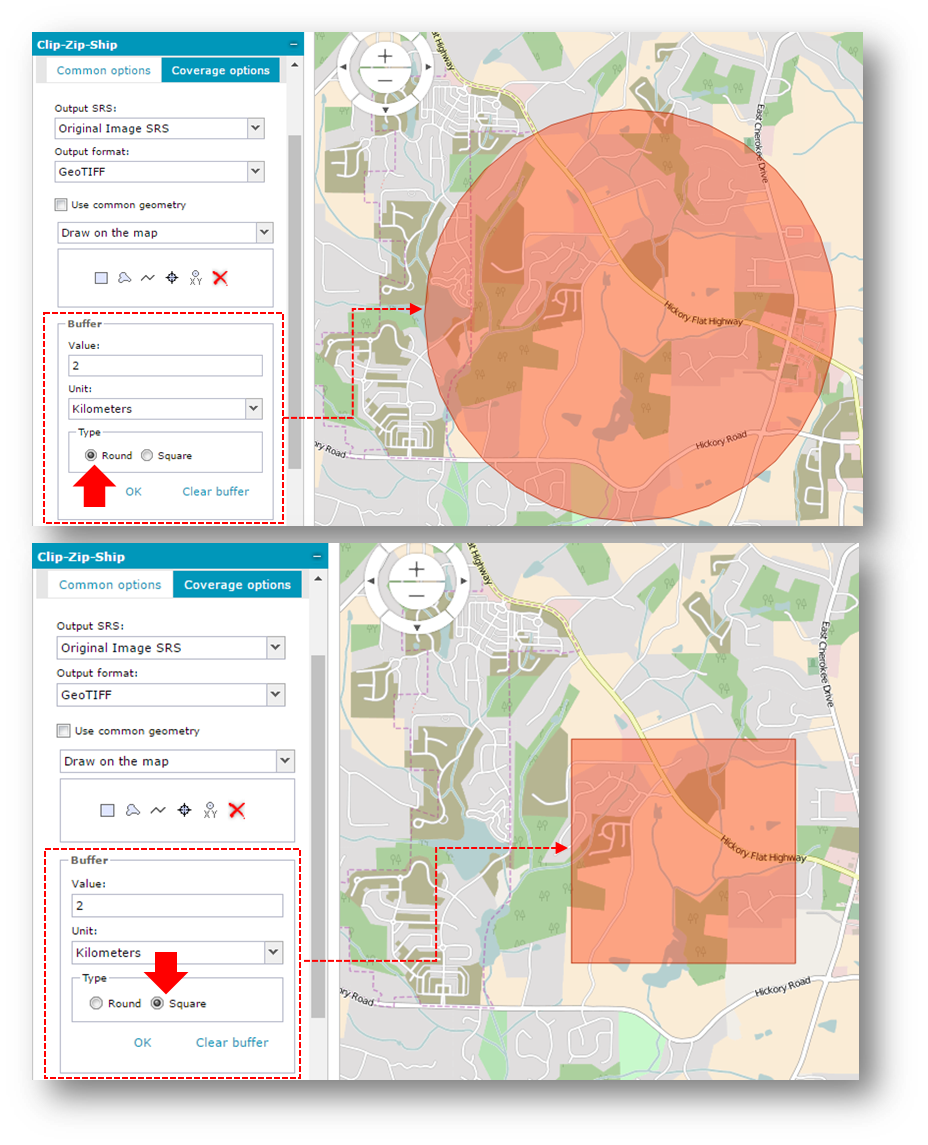Click red X delete geometry in square-buffer panel
Viewport: 928px width, 1145px height.
point(237,810)
